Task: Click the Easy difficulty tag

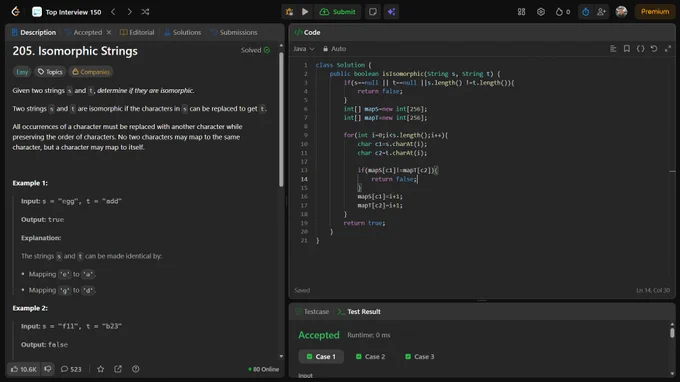Action: 22,72
